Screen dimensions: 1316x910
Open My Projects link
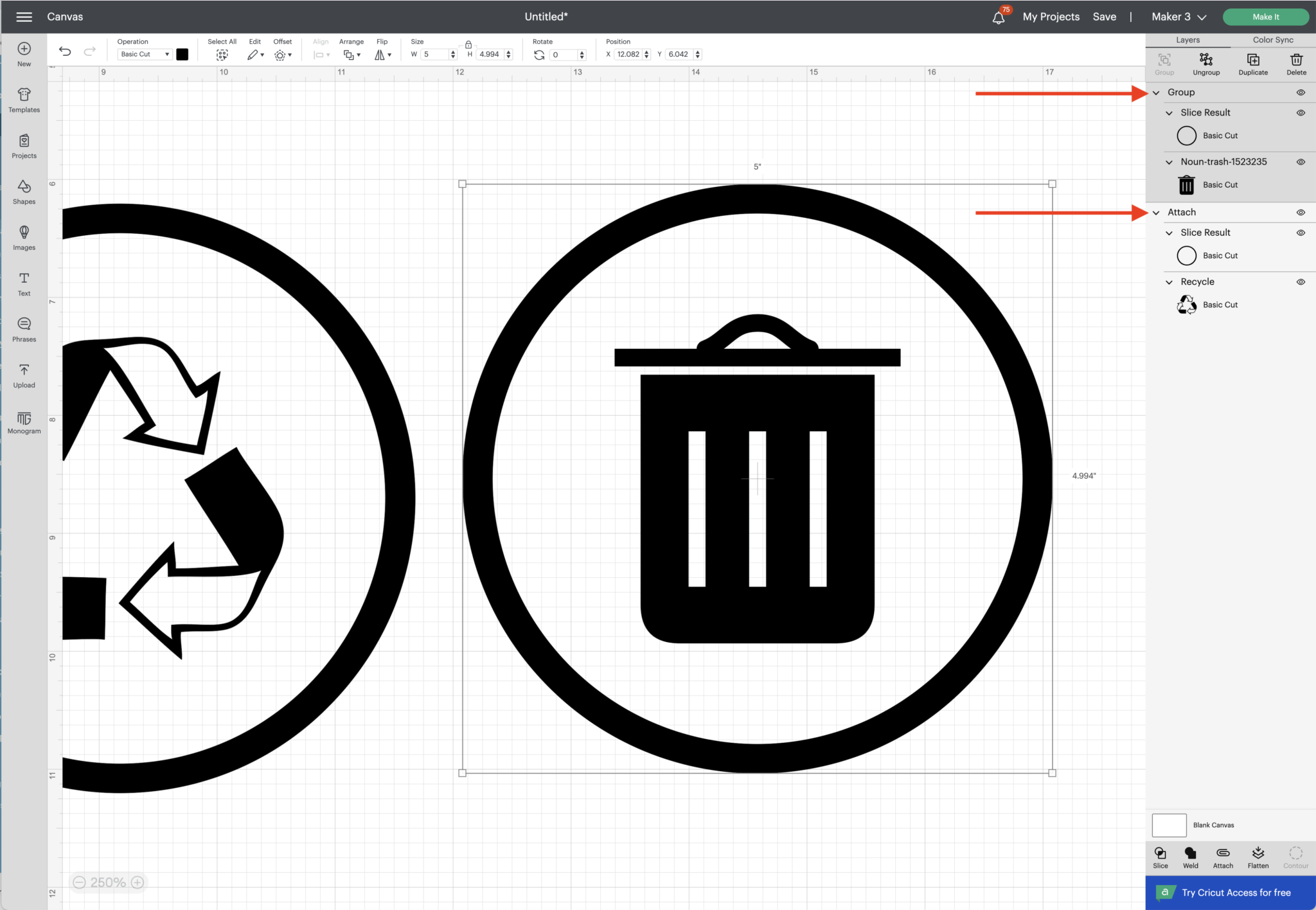coord(1051,17)
